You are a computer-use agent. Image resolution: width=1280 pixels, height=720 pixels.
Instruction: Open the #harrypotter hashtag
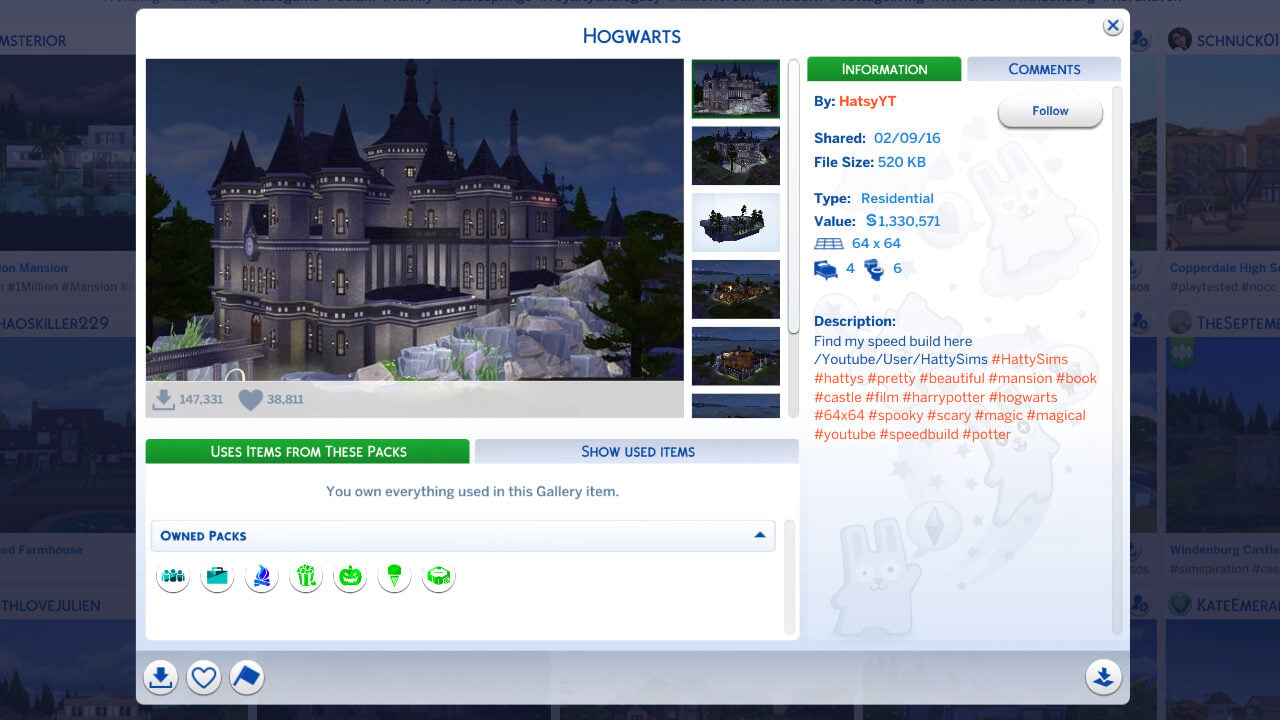point(943,397)
